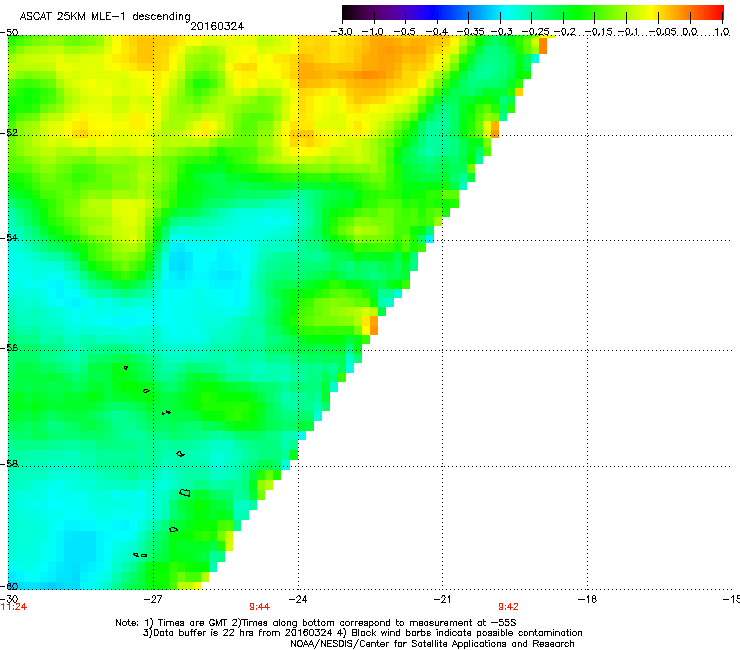Click the note line 'Data buffer is 22 hrs'
Image resolution: width=740 pixels, height=650 pixels.
tap(362, 633)
